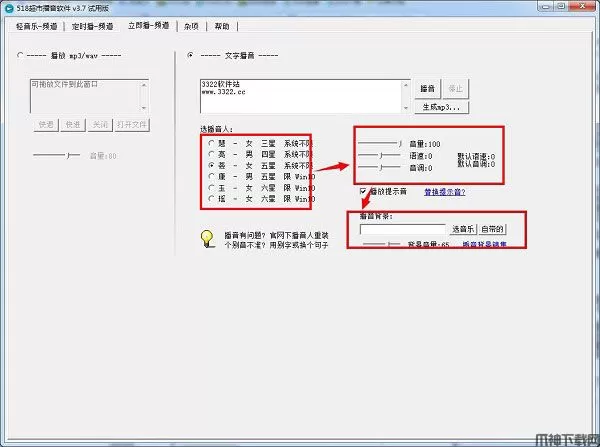
Task: Click the 默认语速:0 label
Action: tap(476, 157)
